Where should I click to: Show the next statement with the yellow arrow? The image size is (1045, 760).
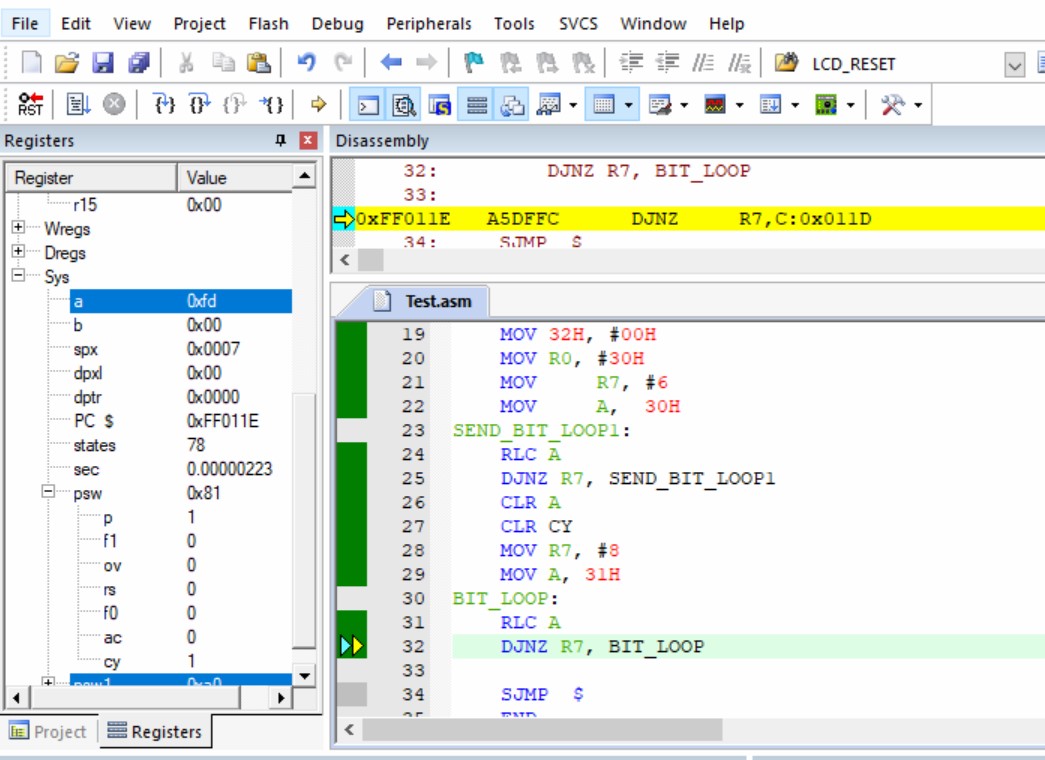tap(319, 104)
